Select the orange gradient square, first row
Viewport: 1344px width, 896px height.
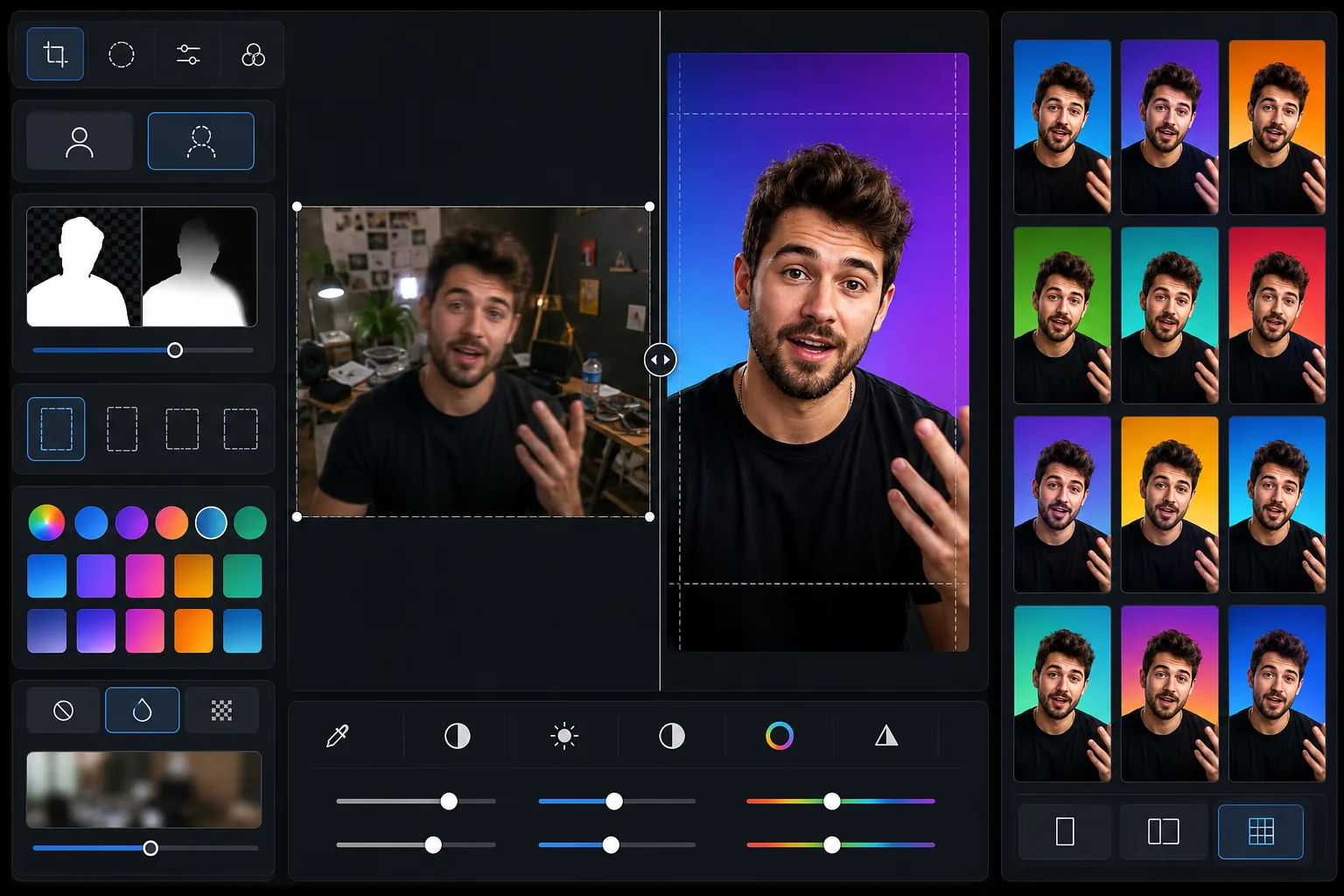coord(193,576)
